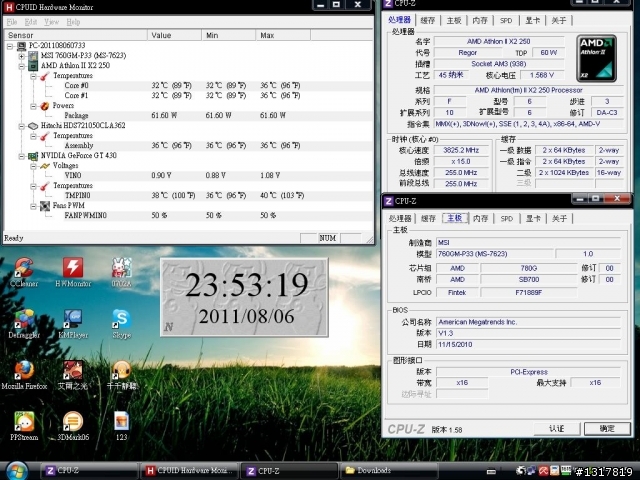The image size is (640, 480).
Task: Click the Downloads taskbar button
Action: 388,471
